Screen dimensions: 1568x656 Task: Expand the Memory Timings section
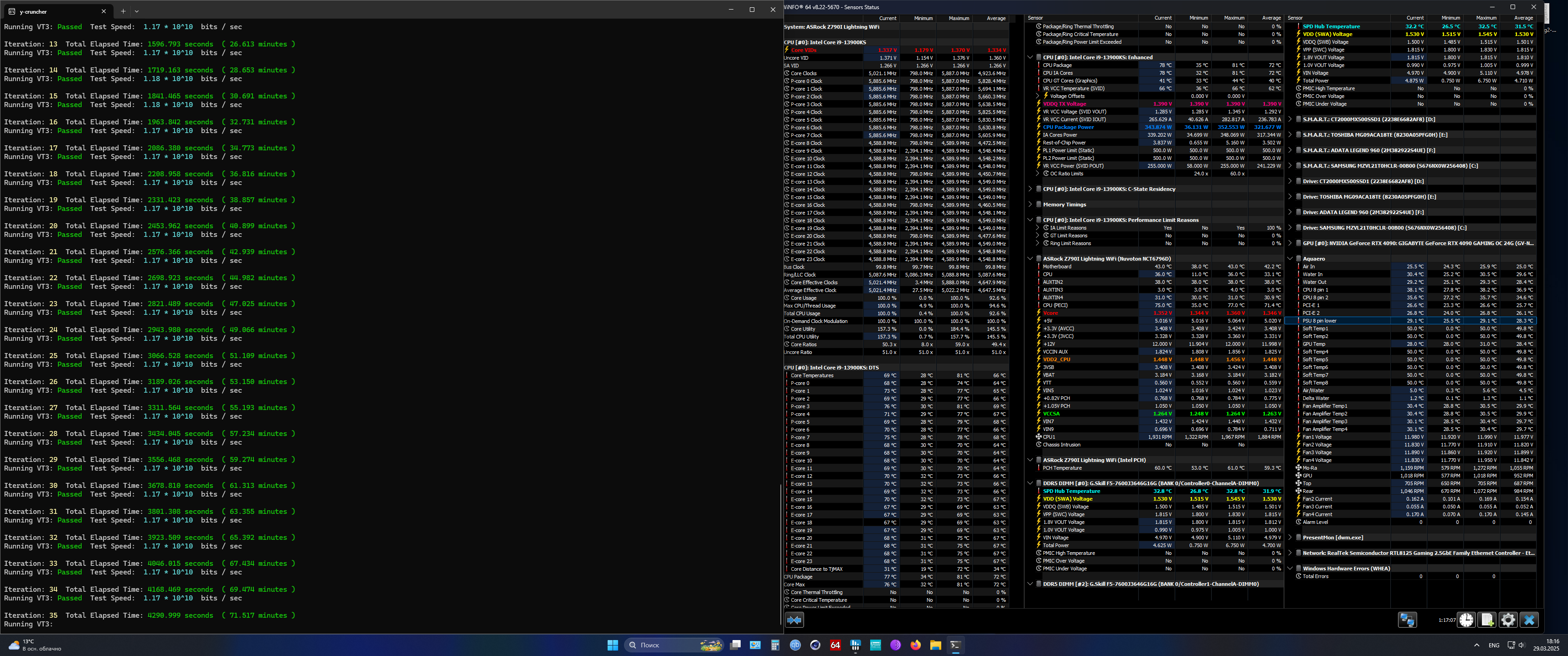pos(1030,205)
